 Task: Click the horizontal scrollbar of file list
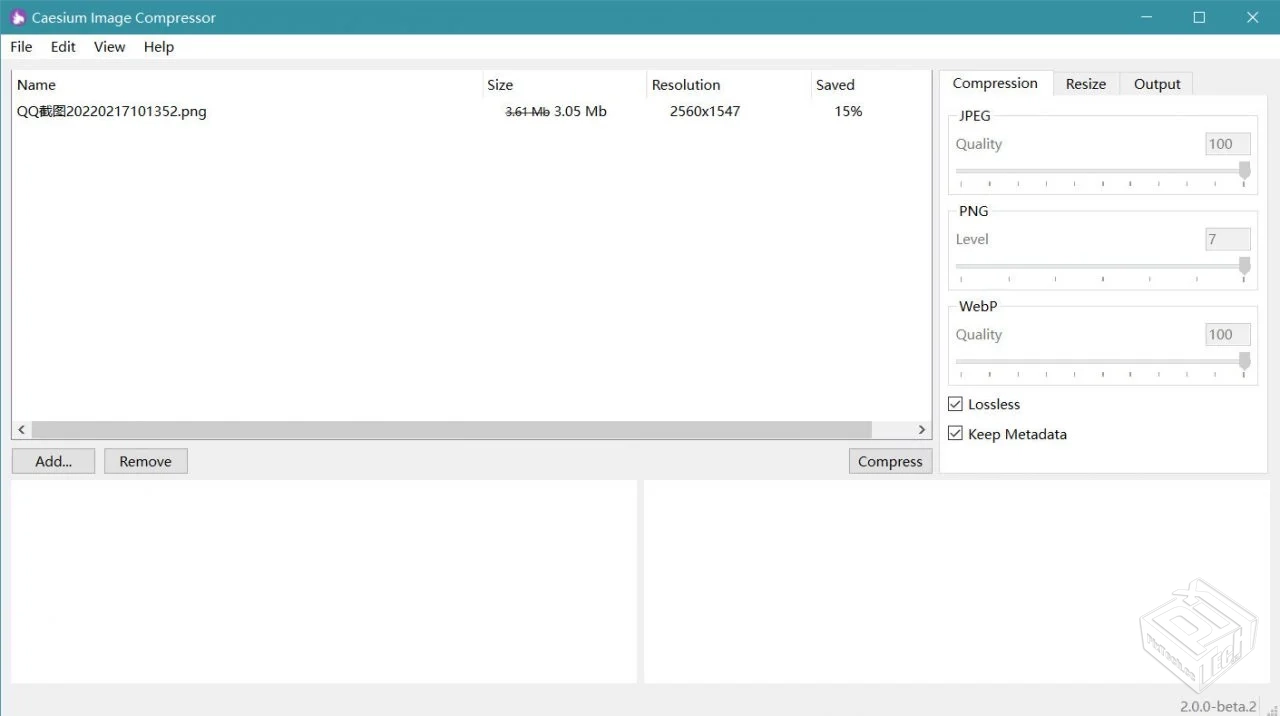(450, 430)
